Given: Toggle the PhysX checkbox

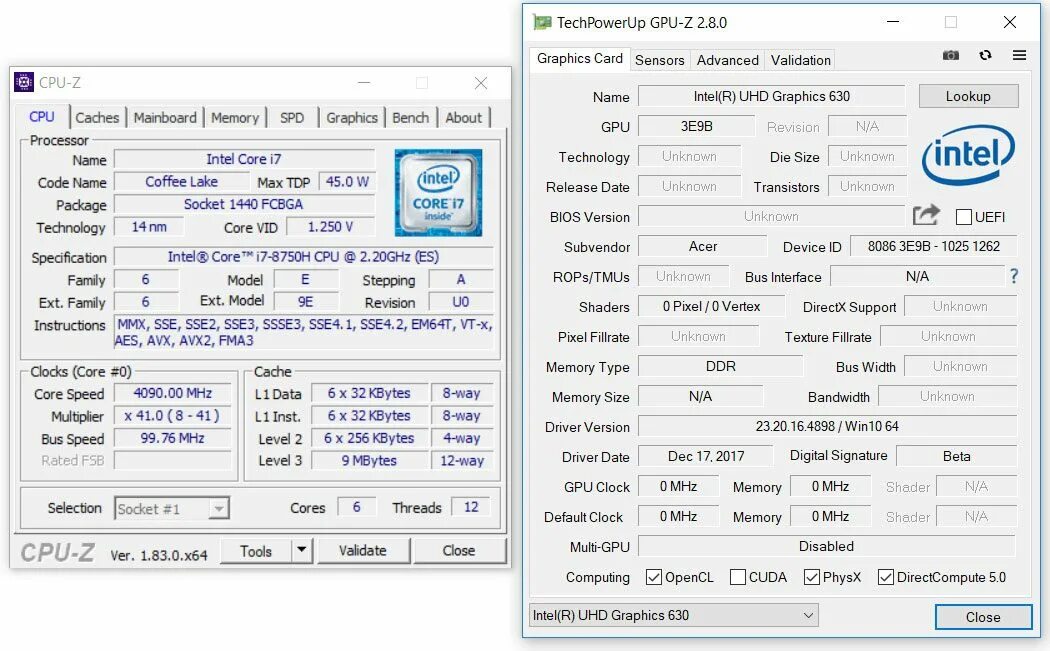Looking at the screenshot, I should (812, 577).
